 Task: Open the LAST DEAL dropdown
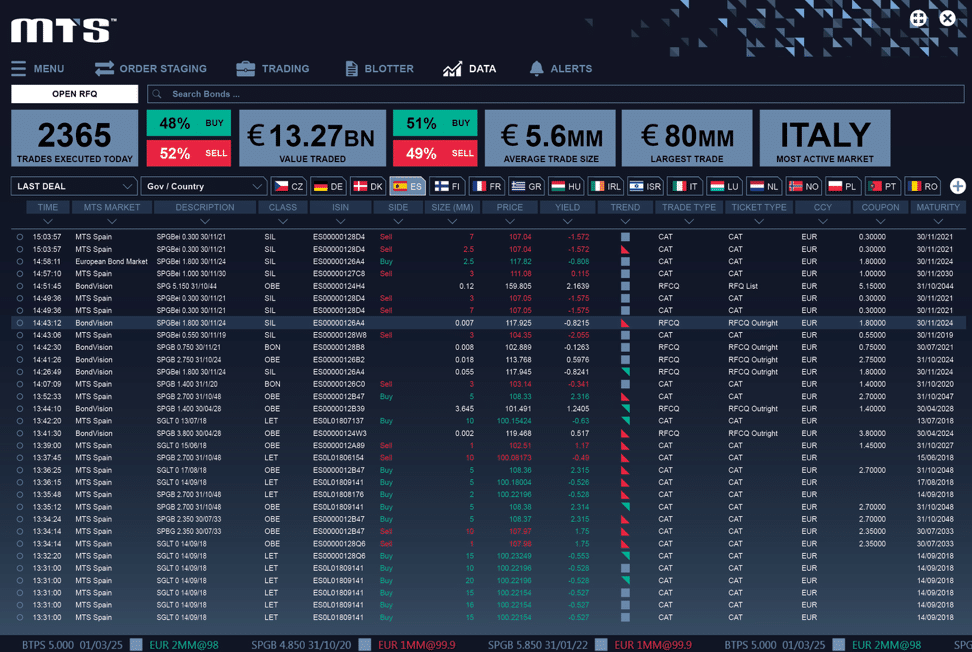74,186
